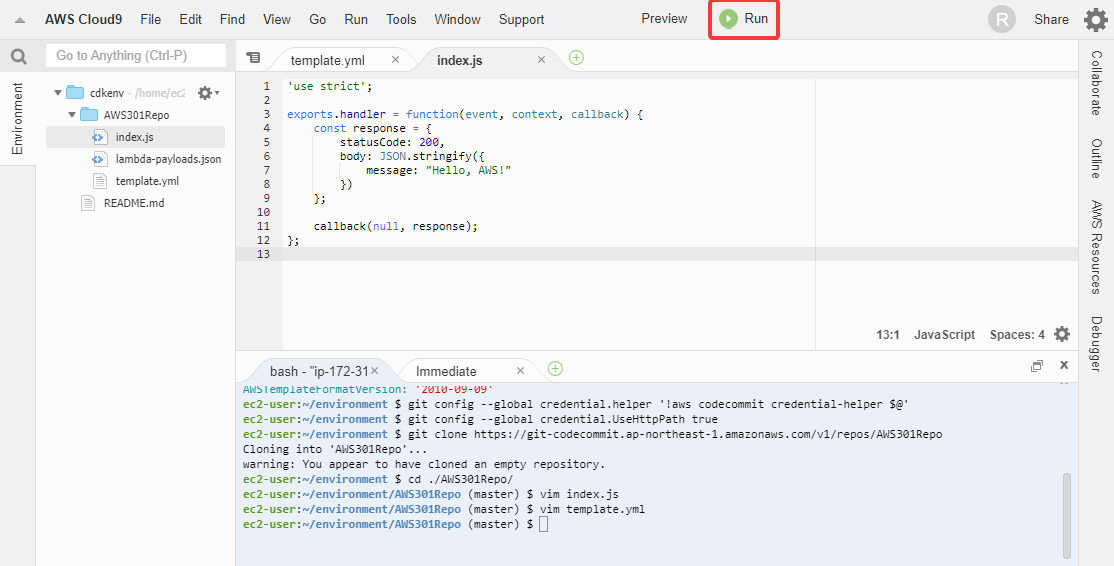Screen dimensions: 1114x566
Task: Toggle the Environment side panel
Action: click(18, 119)
